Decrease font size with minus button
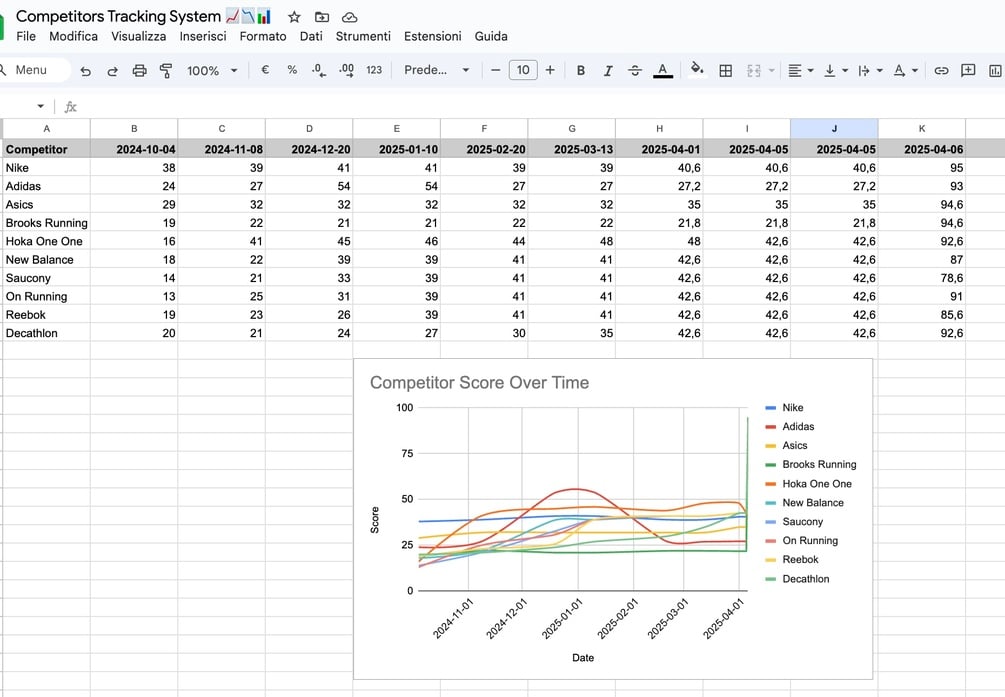The width and height of the screenshot is (1005, 697). click(495, 70)
